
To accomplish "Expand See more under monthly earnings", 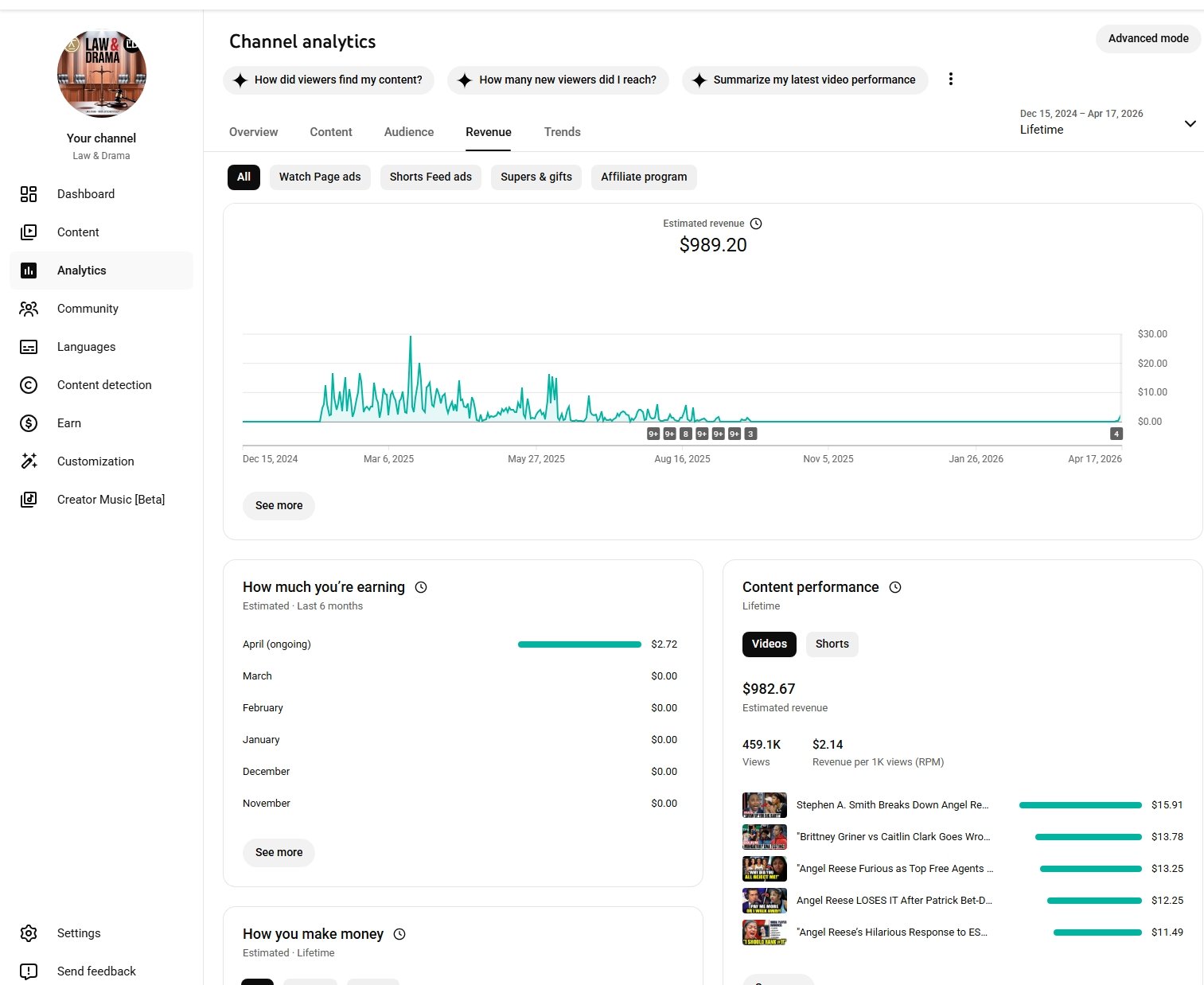I will point(279,853).
